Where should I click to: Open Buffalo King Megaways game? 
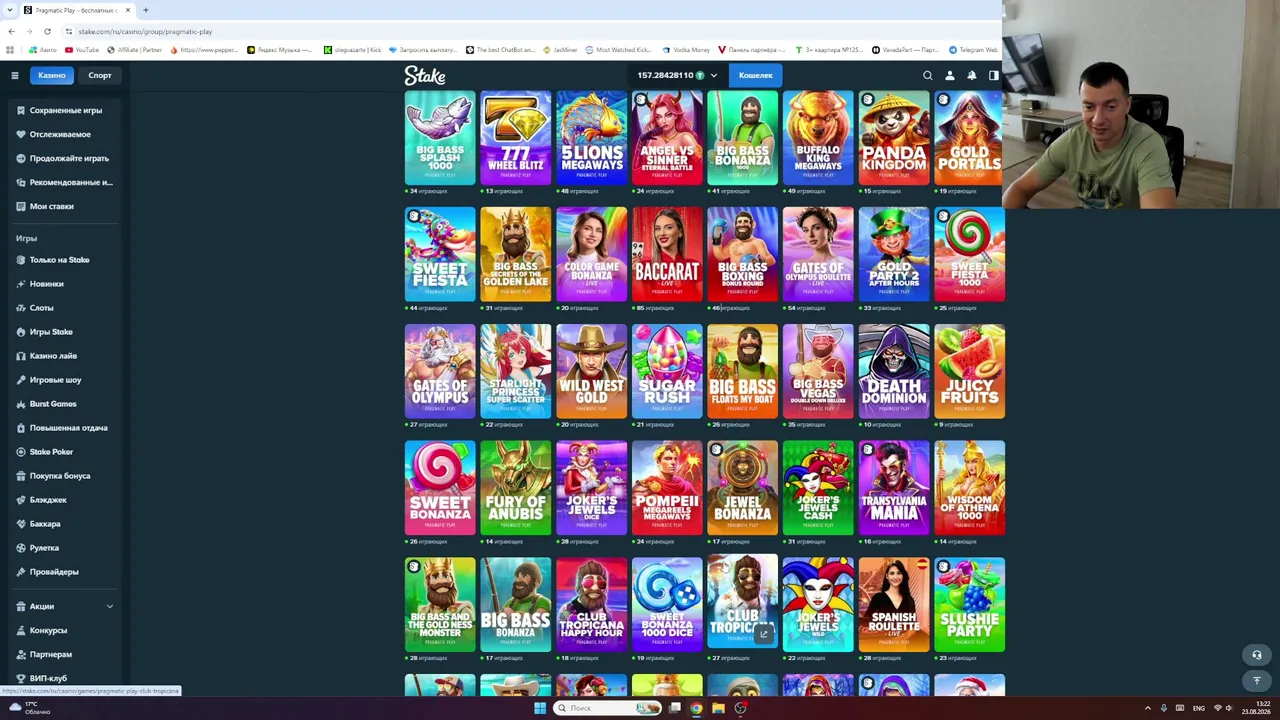click(x=818, y=138)
